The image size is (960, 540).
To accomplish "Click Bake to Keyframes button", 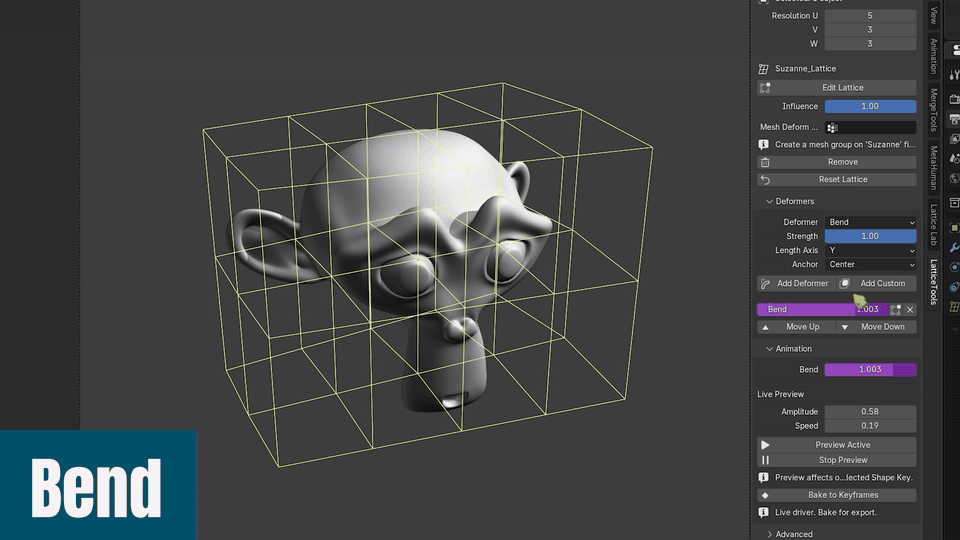I will 837,495.
